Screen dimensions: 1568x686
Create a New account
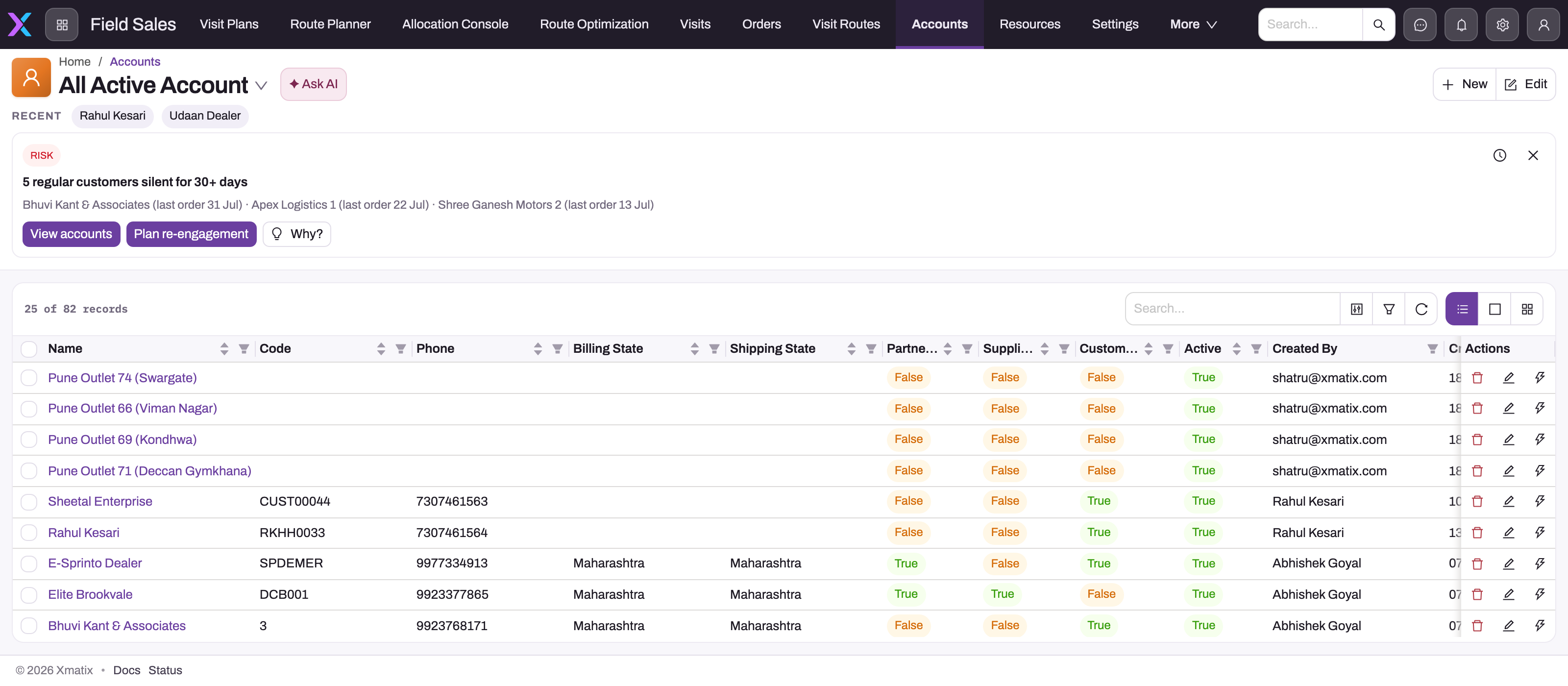click(x=1465, y=85)
